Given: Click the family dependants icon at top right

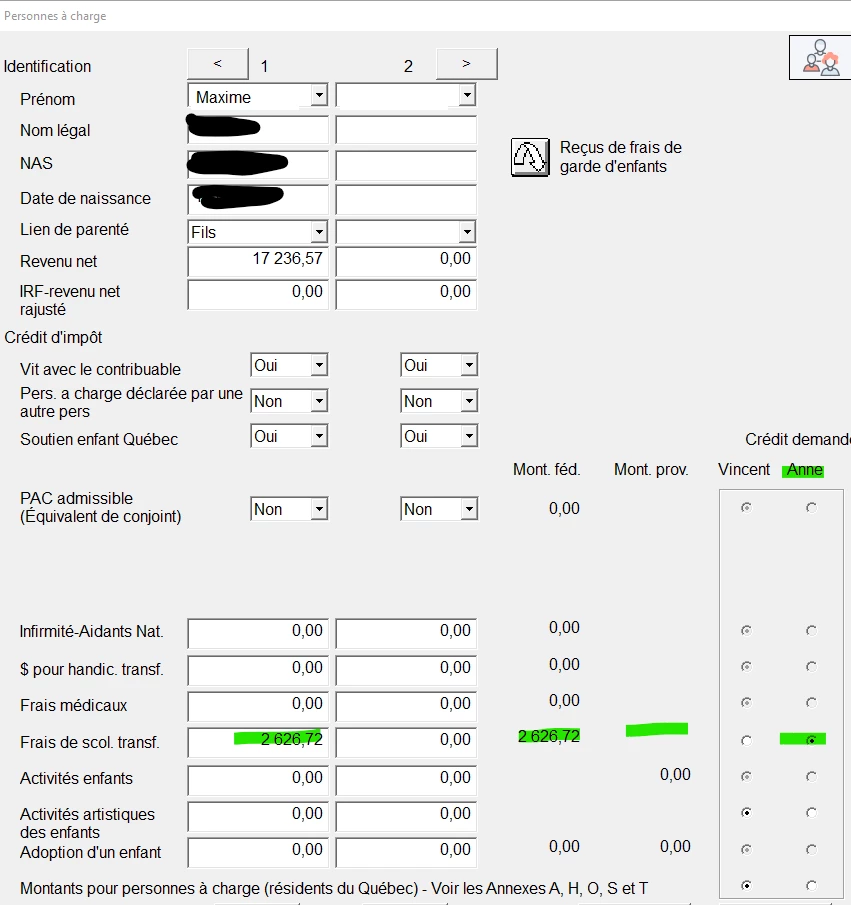Looking at the screenshot, I should (x=820, y=58).
